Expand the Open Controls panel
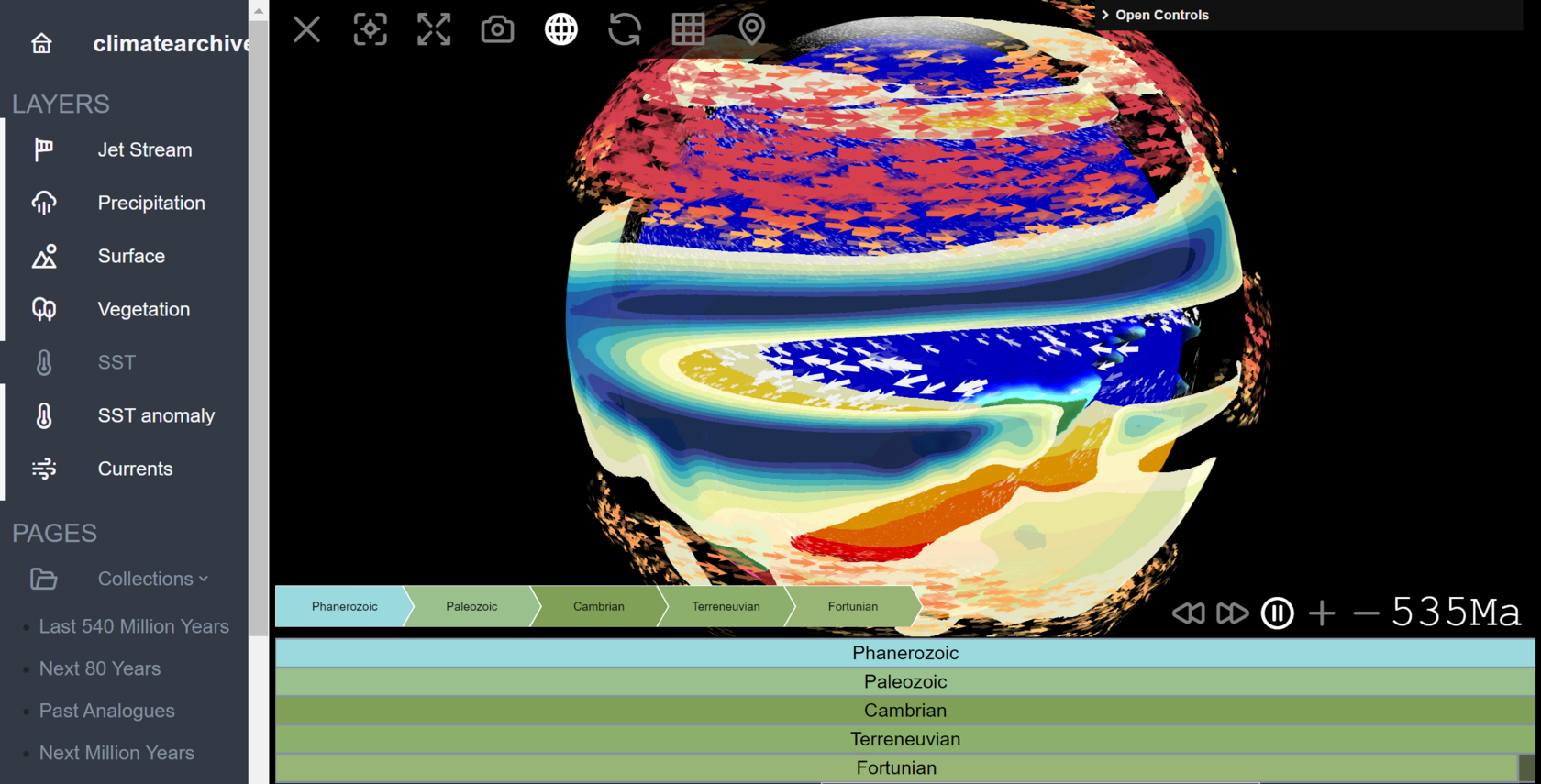1541x784 pixels. (x=1156, y=15)
